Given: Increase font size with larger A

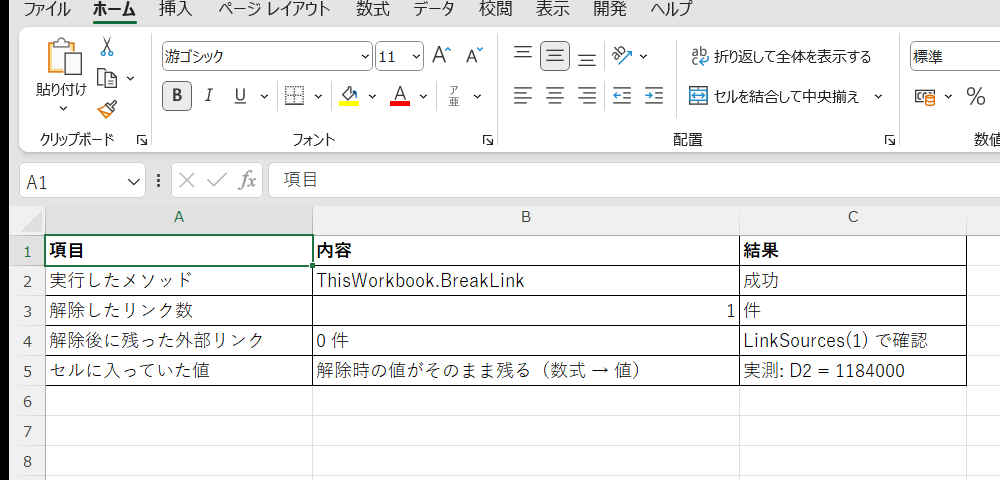Looking at the screenshot, I should (x=441, y=55).
